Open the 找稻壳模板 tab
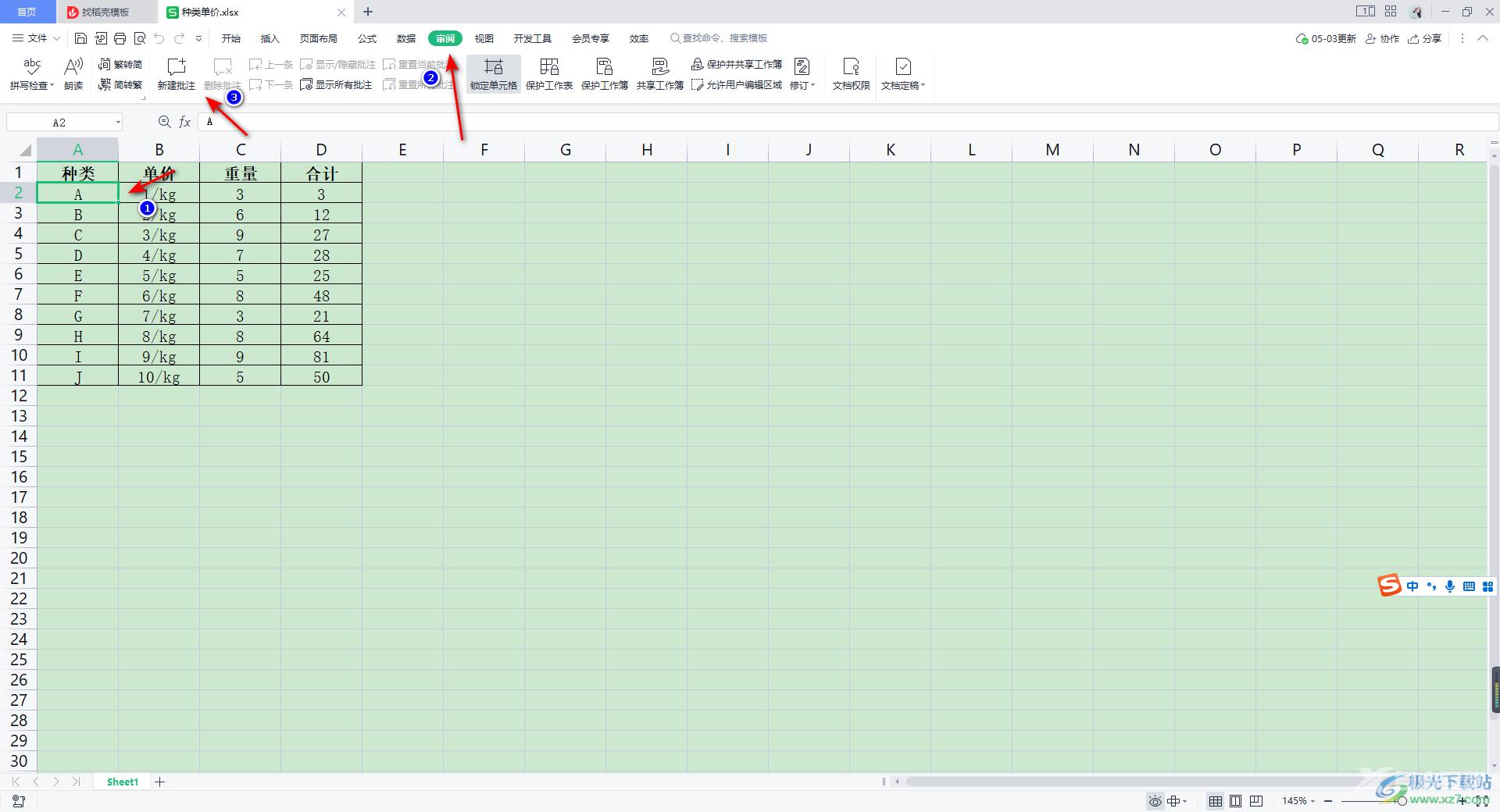 (107, 12)
